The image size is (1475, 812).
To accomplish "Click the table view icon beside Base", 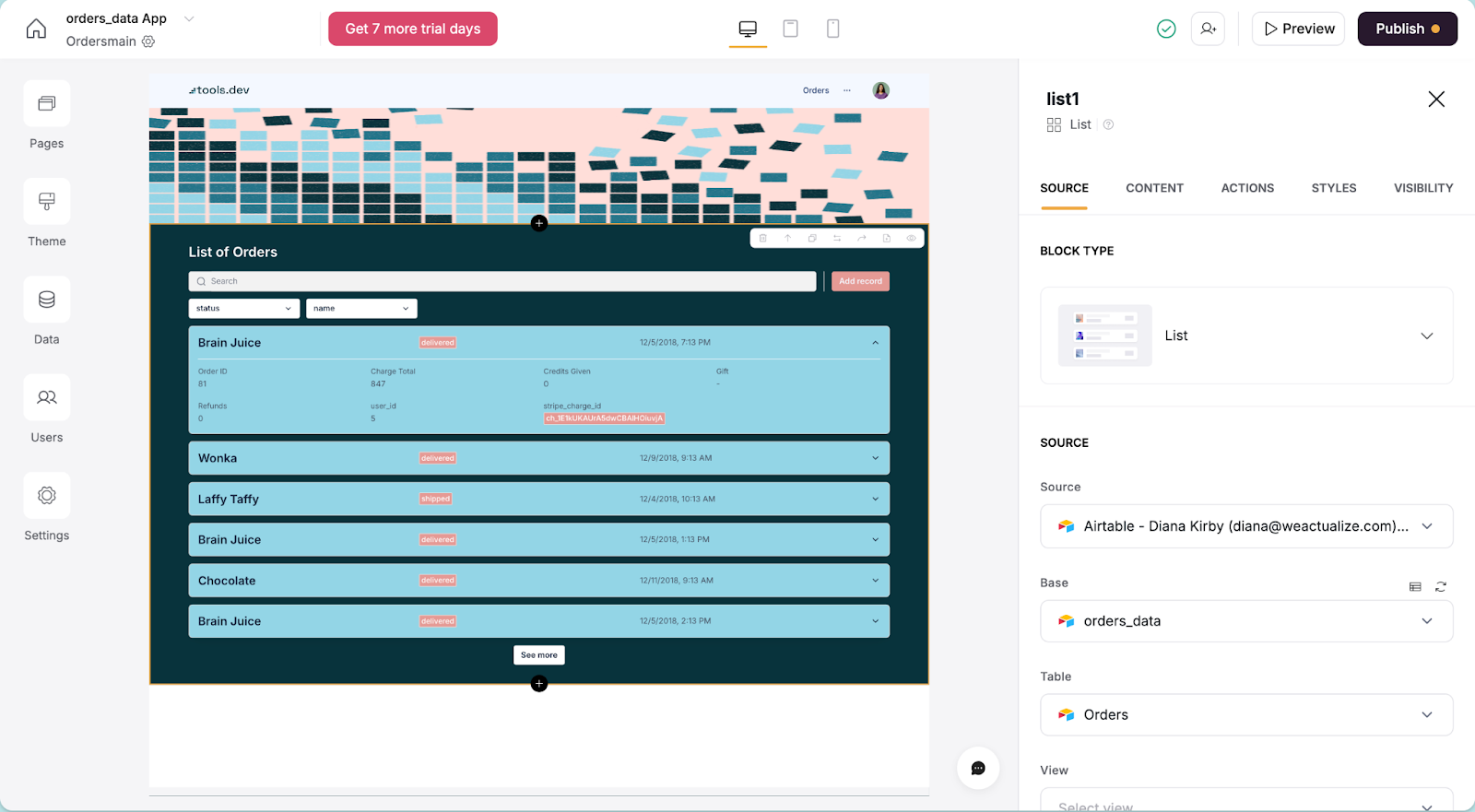I will pos(1415,586).
